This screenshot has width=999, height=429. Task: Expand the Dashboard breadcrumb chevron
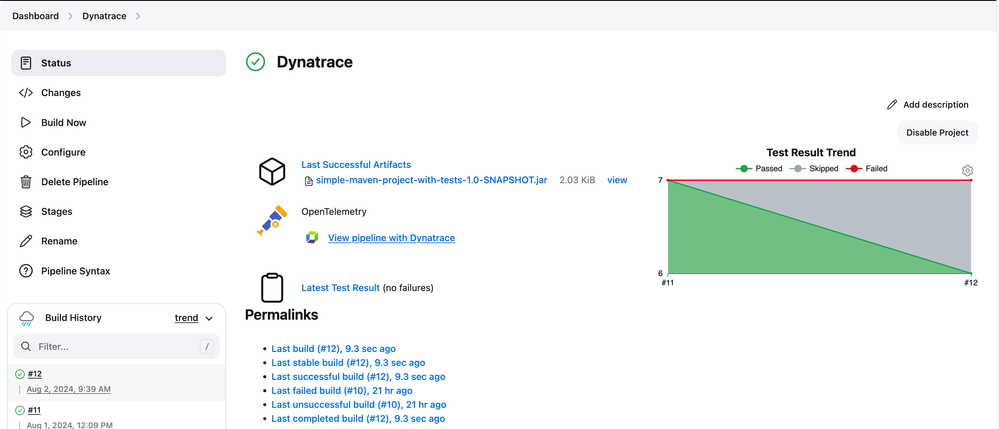70,16
